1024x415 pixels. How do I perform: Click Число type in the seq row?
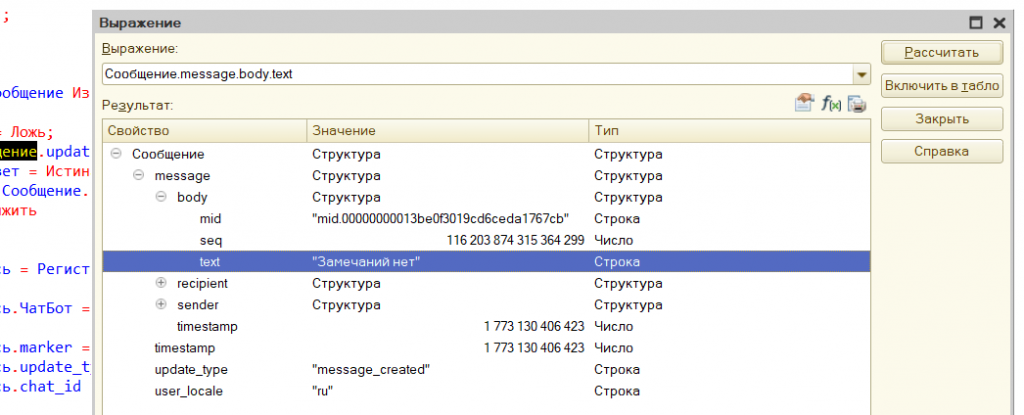(613, 241)
